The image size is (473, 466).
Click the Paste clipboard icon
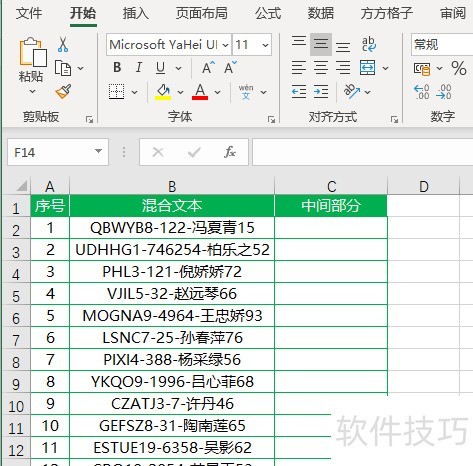tap(33, 52)
